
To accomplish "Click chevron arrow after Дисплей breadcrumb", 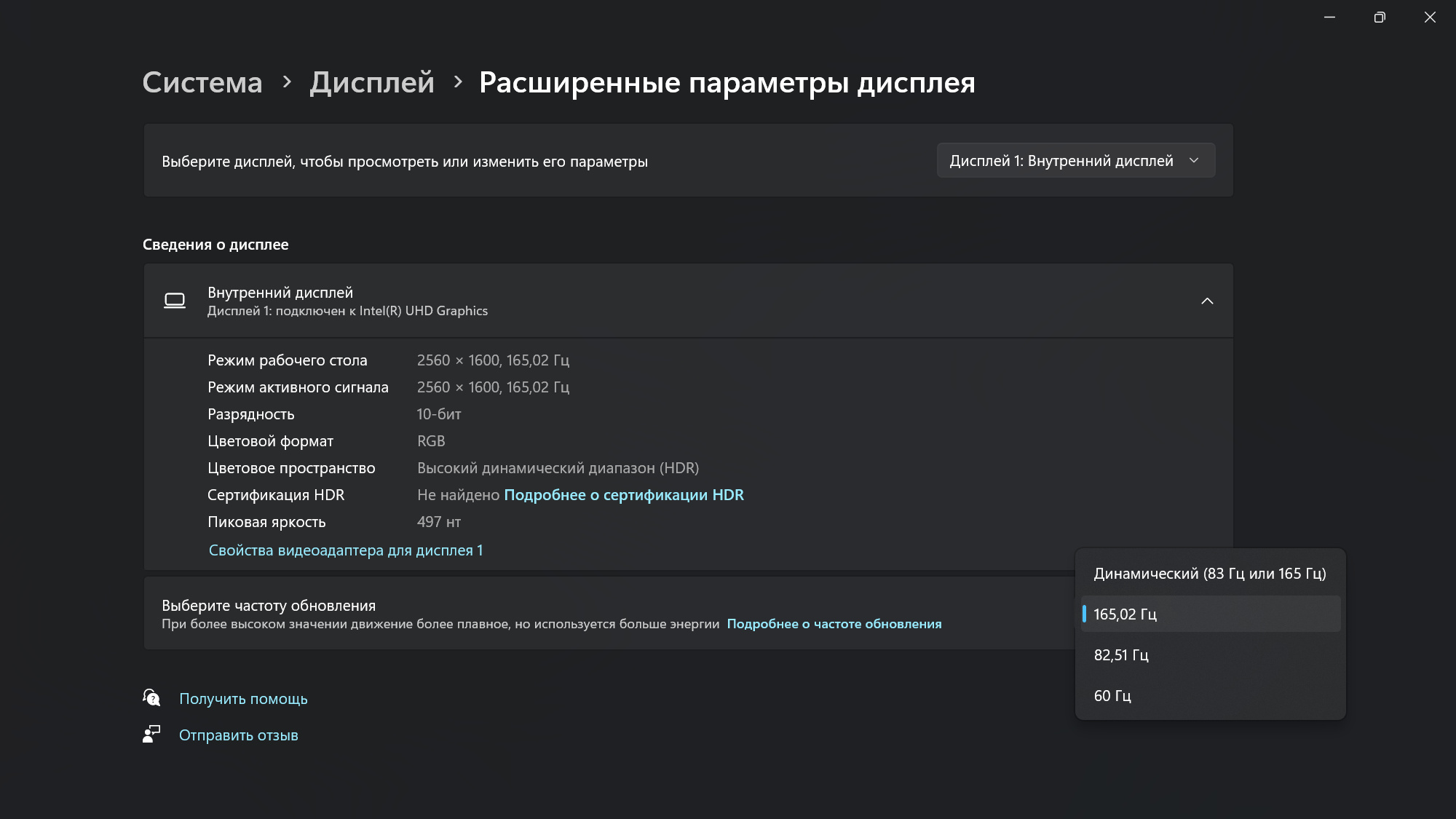I will (x=458, y=82).
